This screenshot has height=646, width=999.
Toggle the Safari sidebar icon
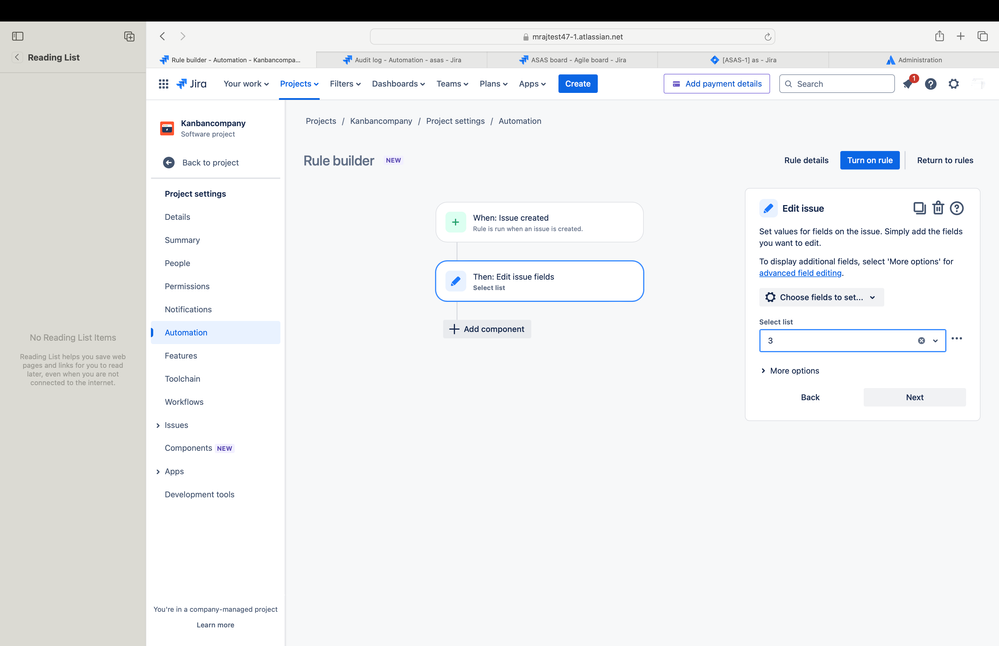18,36
